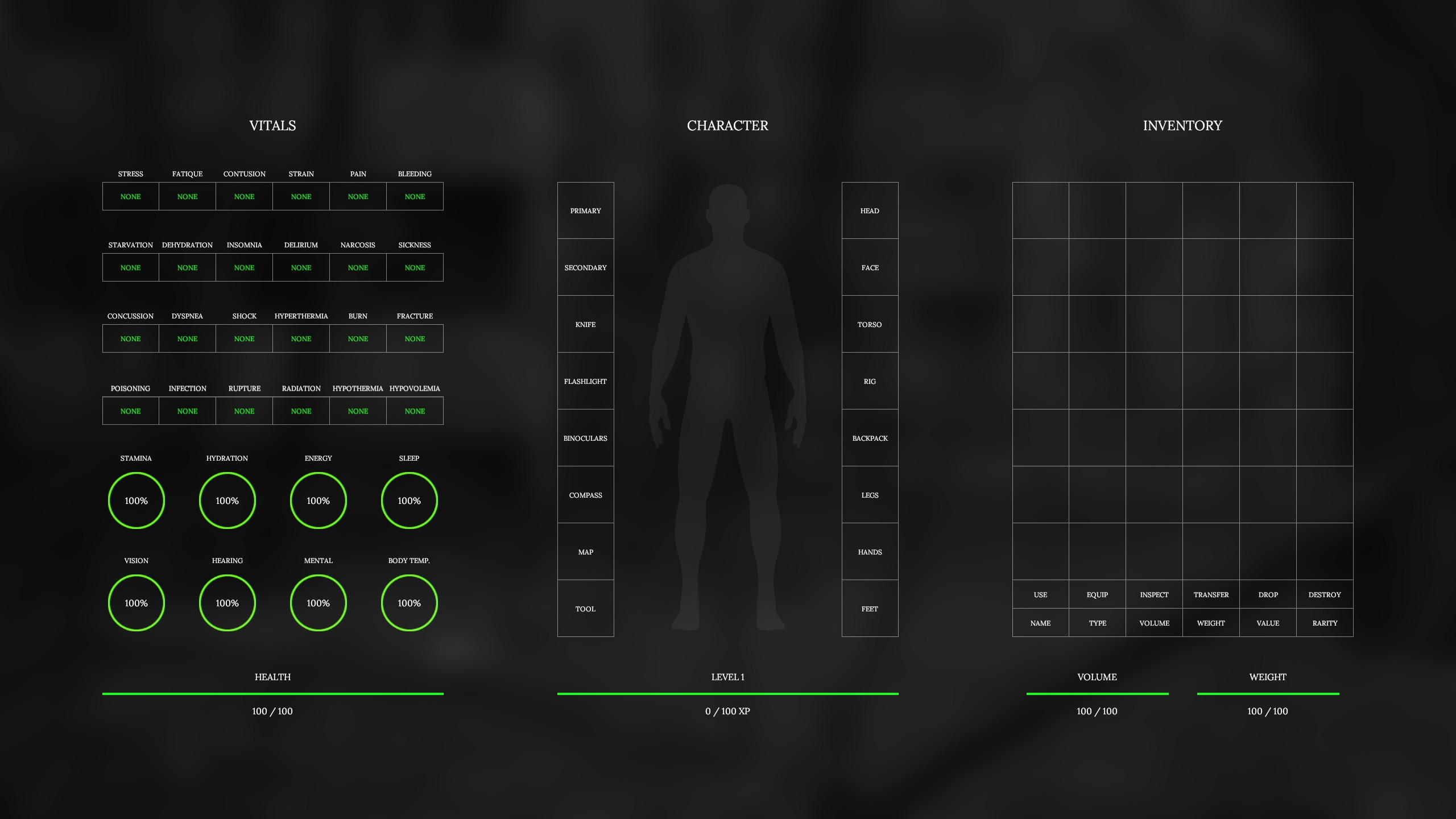This screenshot has height=819, width=1456.
Task: Click the Hypothermia status NONE cell
Action: tap(358, 411)
